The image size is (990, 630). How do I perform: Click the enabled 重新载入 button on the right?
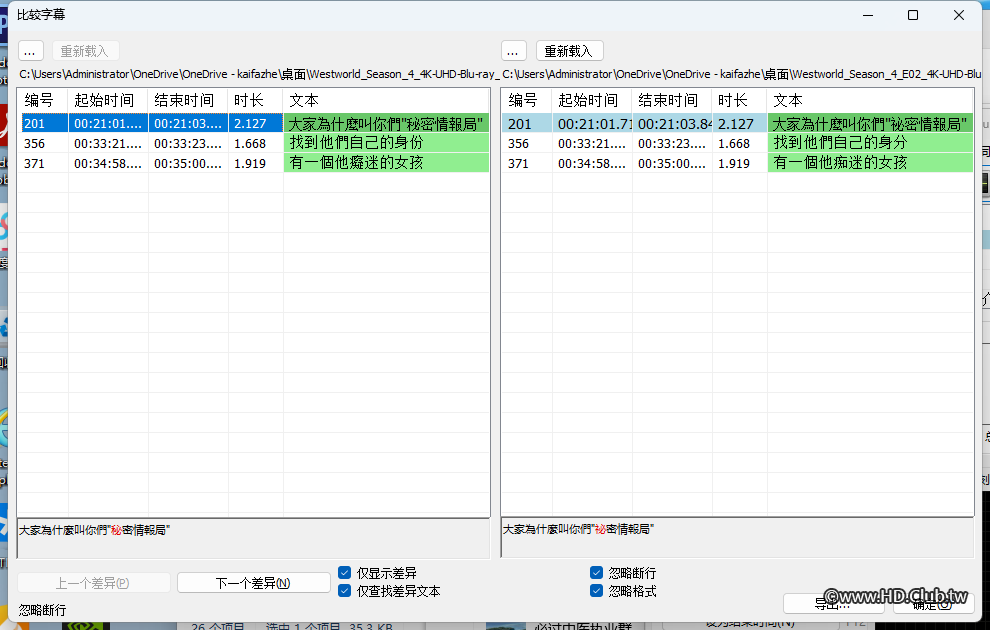coord(570,51)
